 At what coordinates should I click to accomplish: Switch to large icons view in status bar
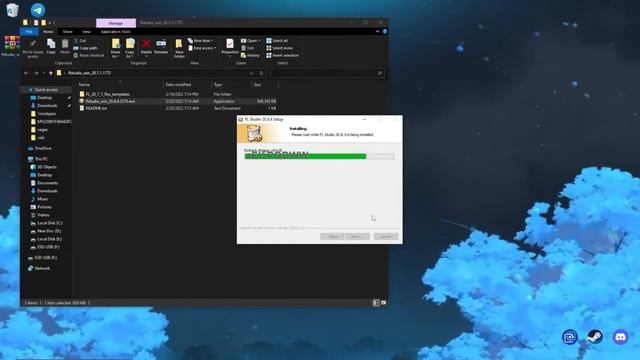[x=383, y=303]
